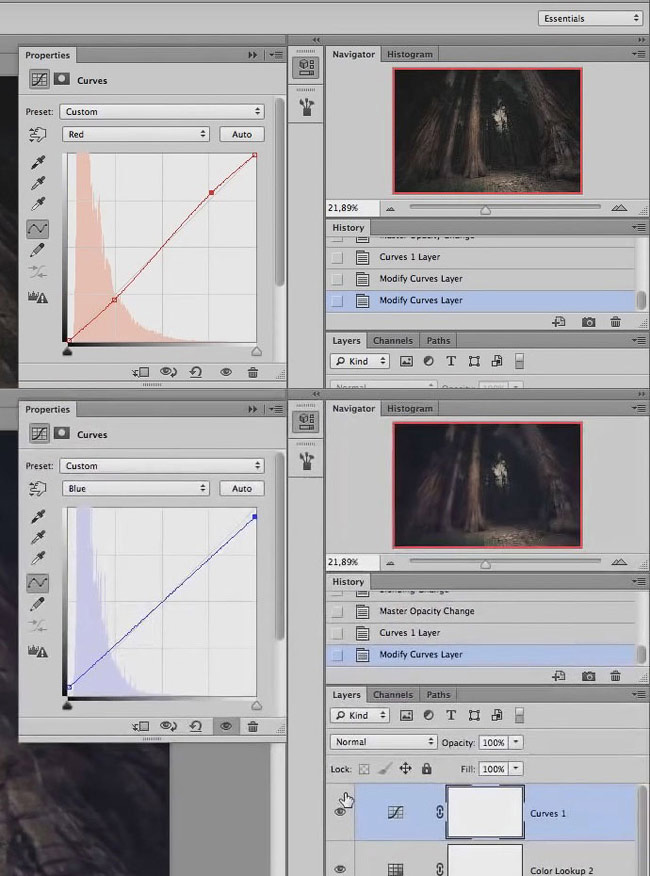
Task: Select the Curves 1 layer name
Action: [x=547, y=813]
